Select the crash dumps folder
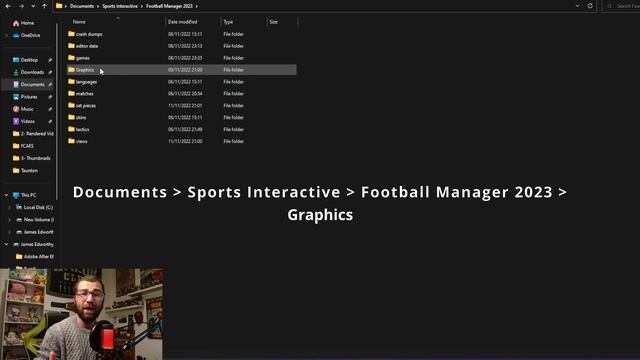Screen dimensions: 640x360 (182, 34)
